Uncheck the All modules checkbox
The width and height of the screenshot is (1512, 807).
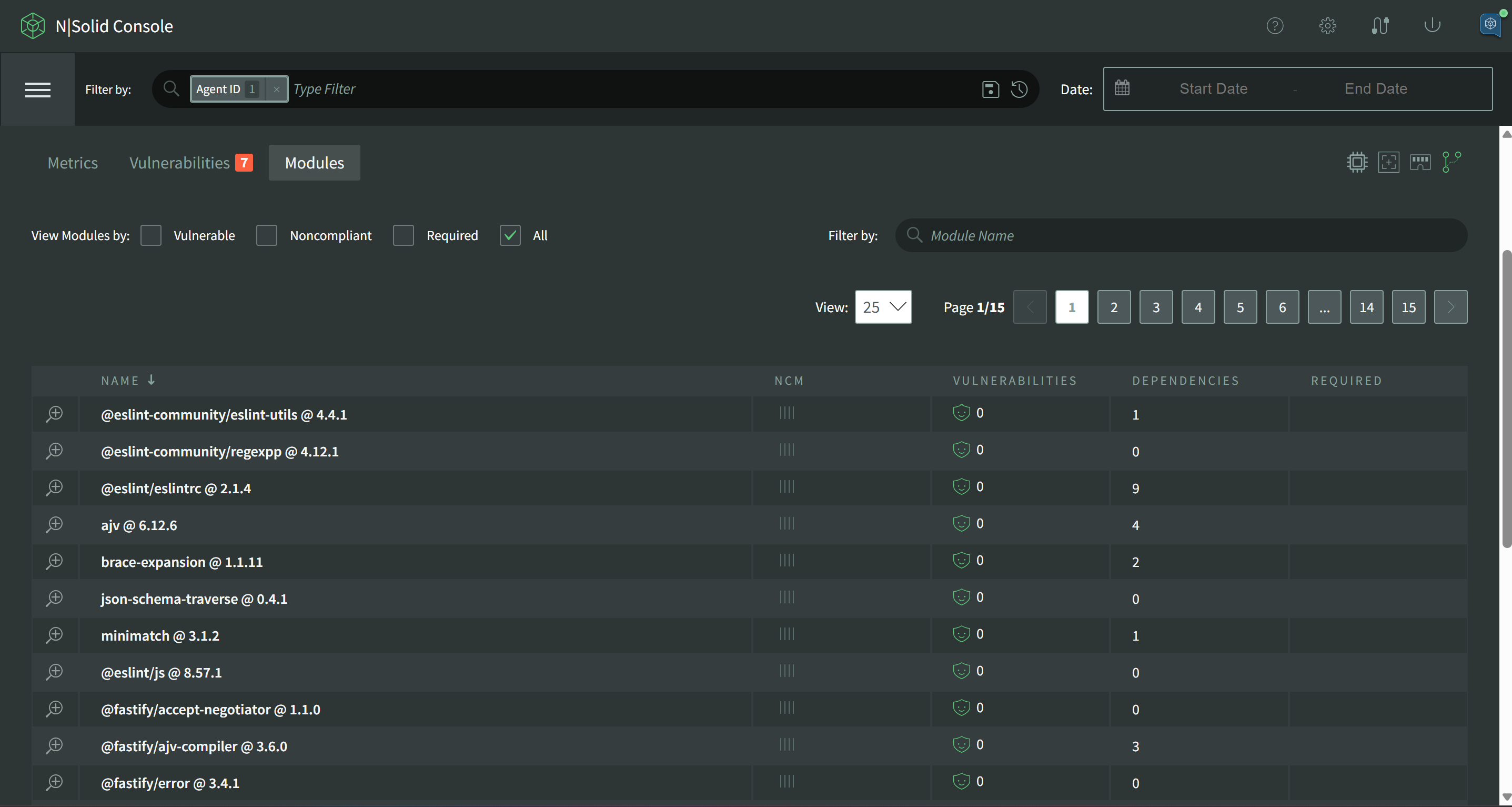tap(510, 235)
